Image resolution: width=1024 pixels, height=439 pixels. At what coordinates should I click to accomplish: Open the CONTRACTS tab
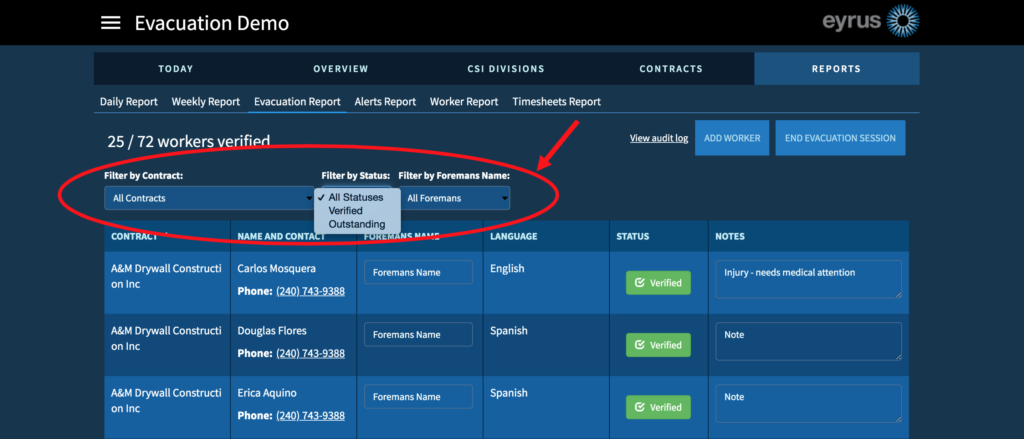click(671, 69)
